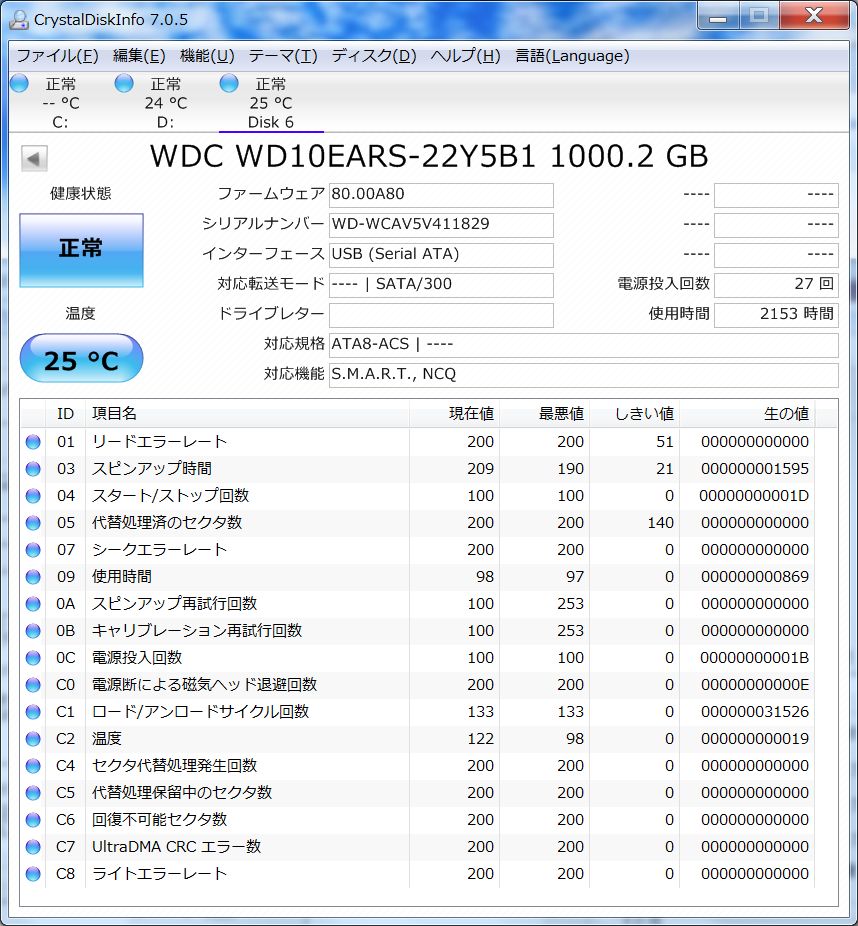
Task: Open the 機能(U) menu
Action: coord(207,56)
